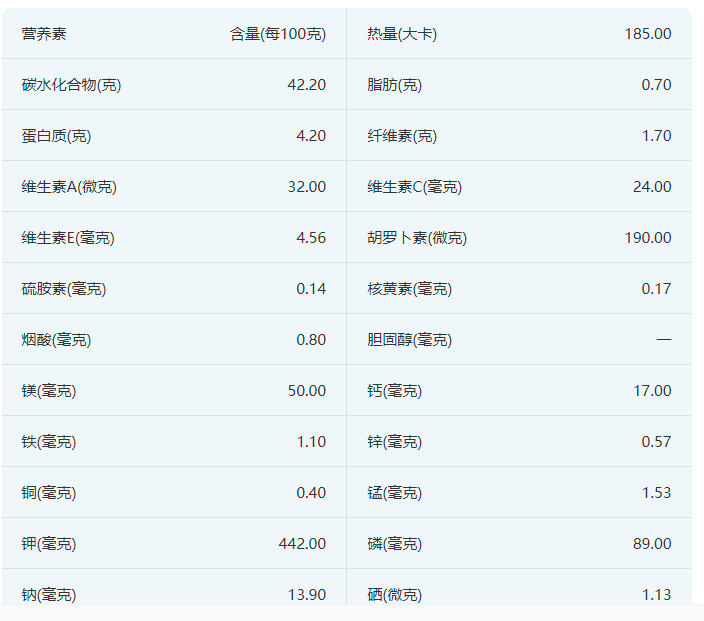Screen dimensions: 704x621
Task: Click the carbohydrate value 42.20
Action: point(306,85)
